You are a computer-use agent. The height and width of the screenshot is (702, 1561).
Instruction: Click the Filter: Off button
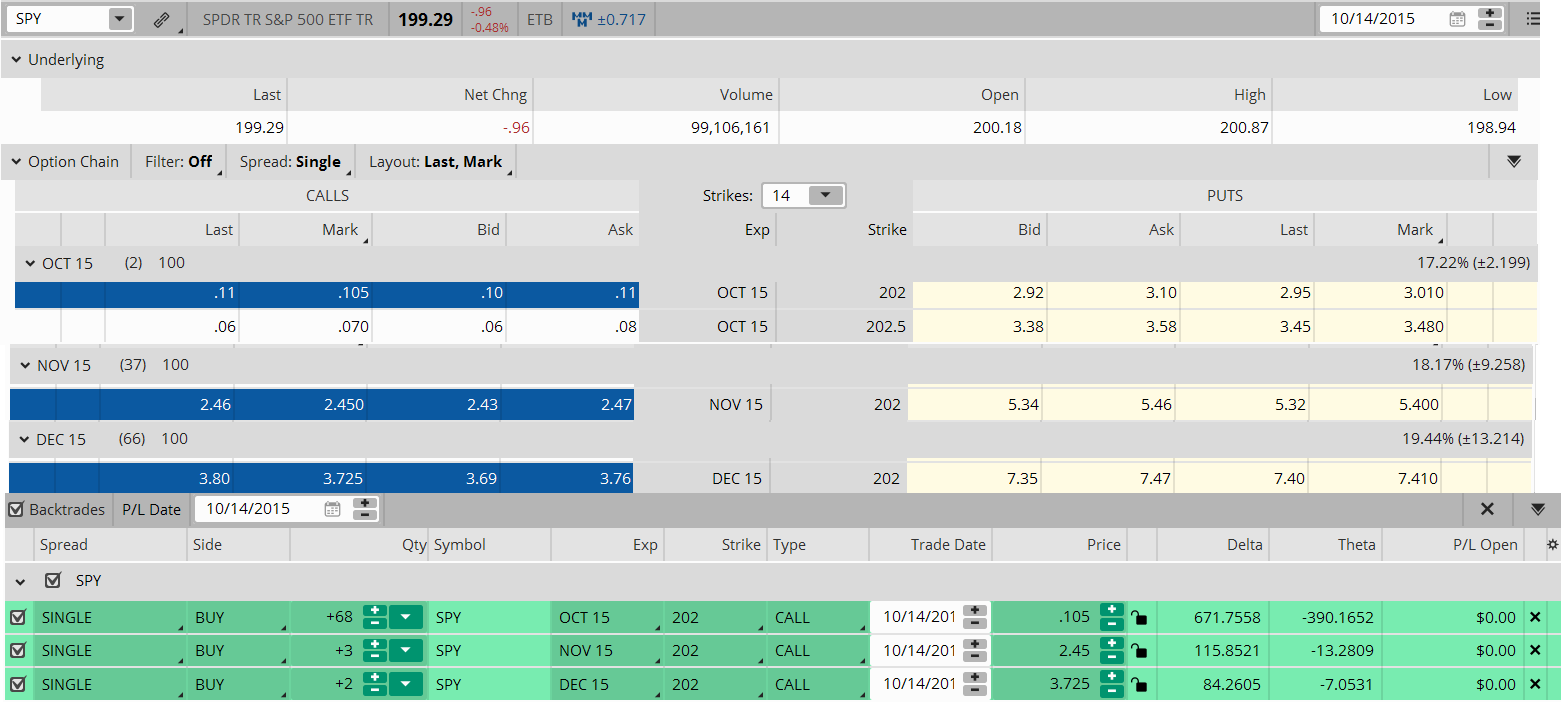(178, 162)
